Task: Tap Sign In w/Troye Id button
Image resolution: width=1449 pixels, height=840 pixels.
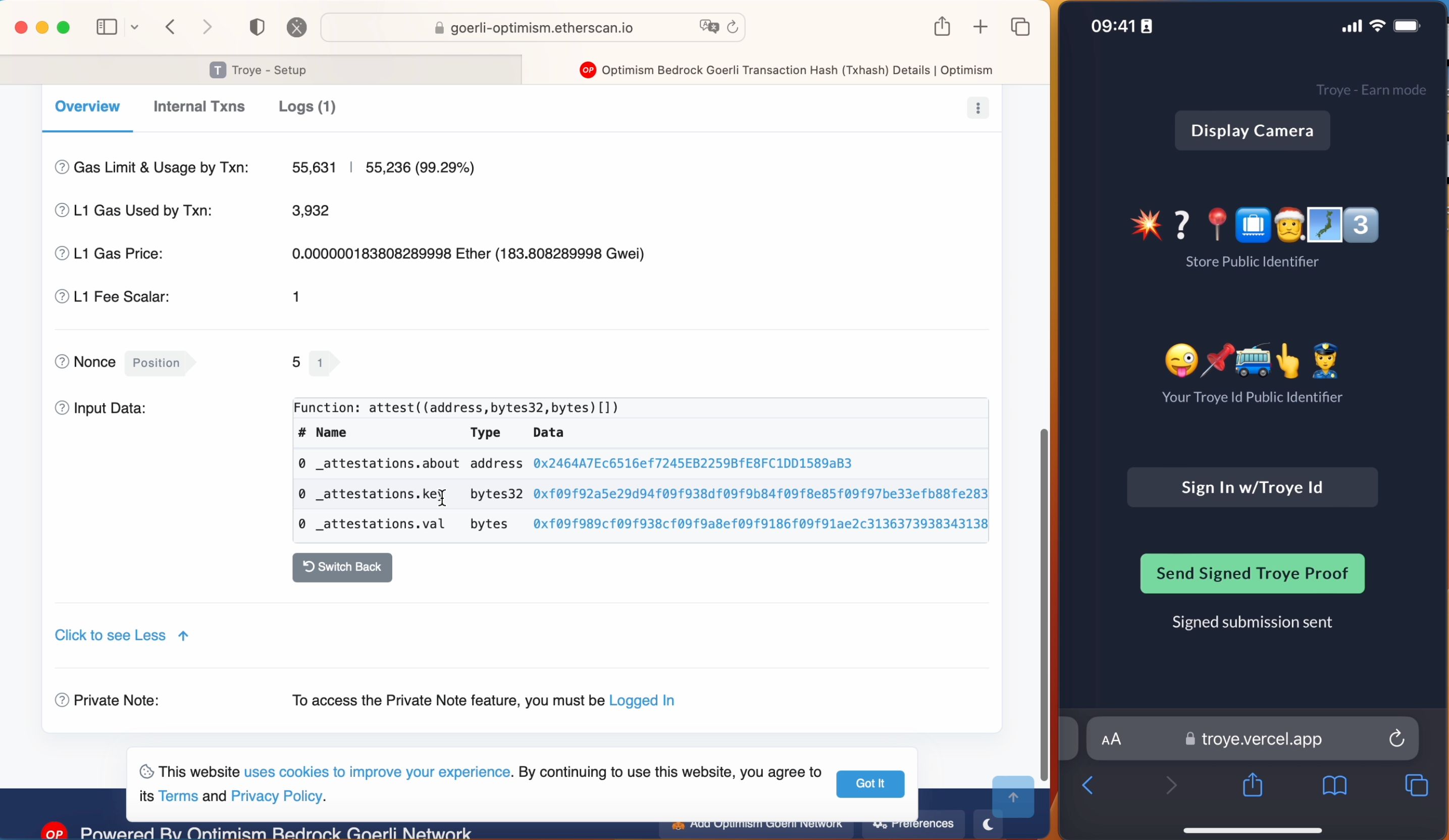Action: 1252,488
